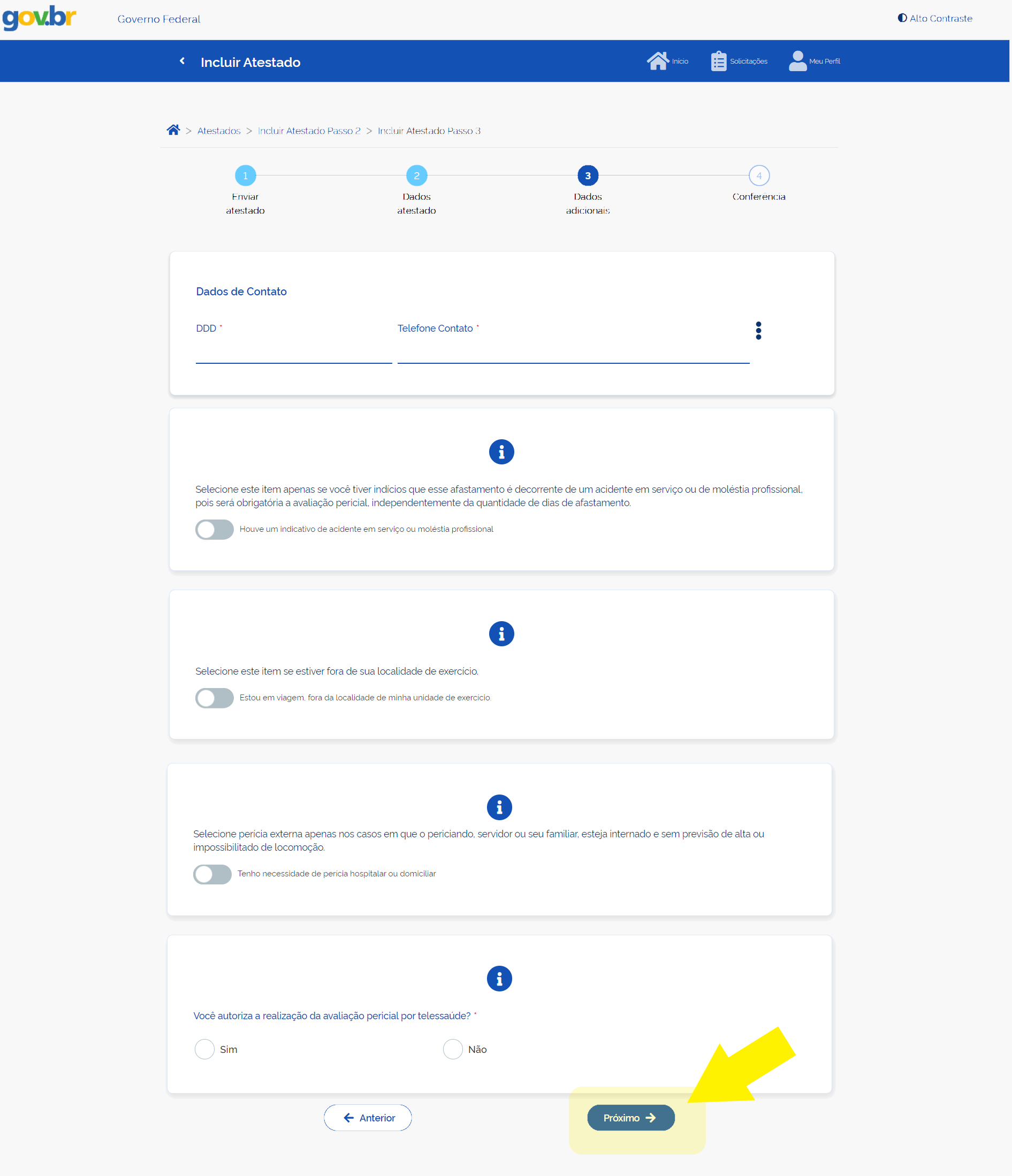The image size is (1012, 1176).
Task: Click the Início home icon in header
Action: tap(657, 61)
